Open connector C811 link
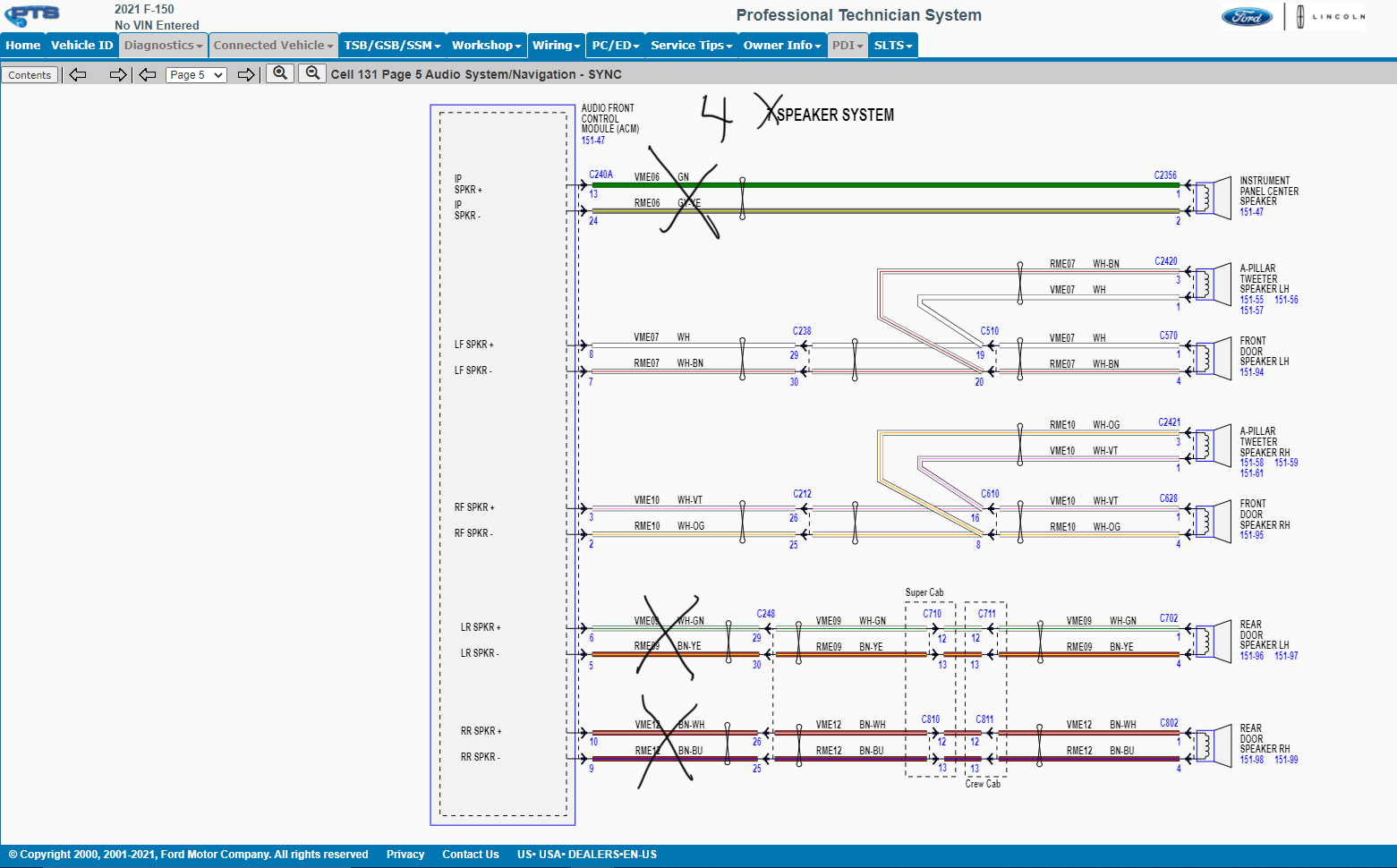This screenshot has width=1397, height=868. [x=984, y=719]
